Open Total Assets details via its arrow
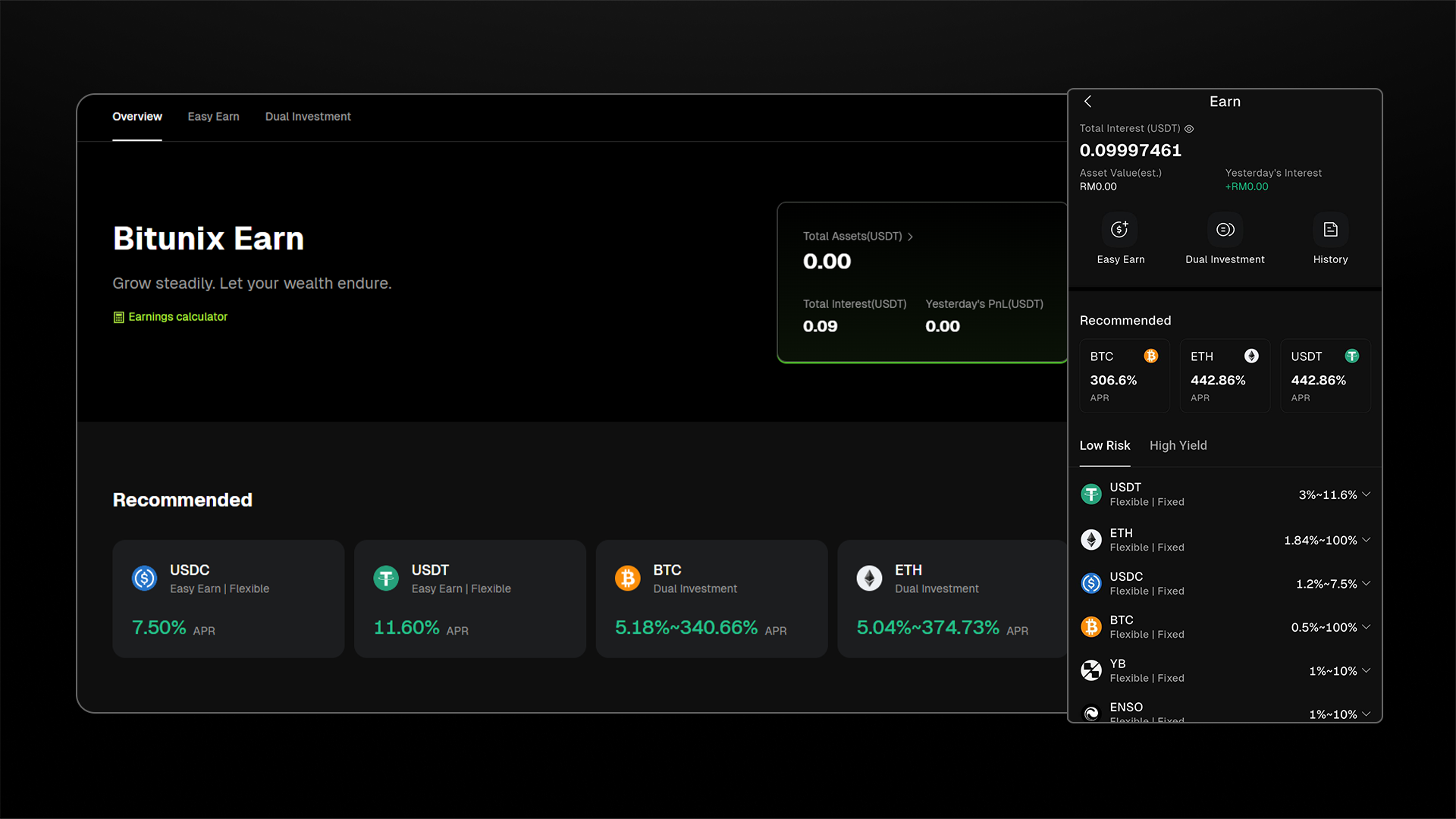 click(910, 236)
